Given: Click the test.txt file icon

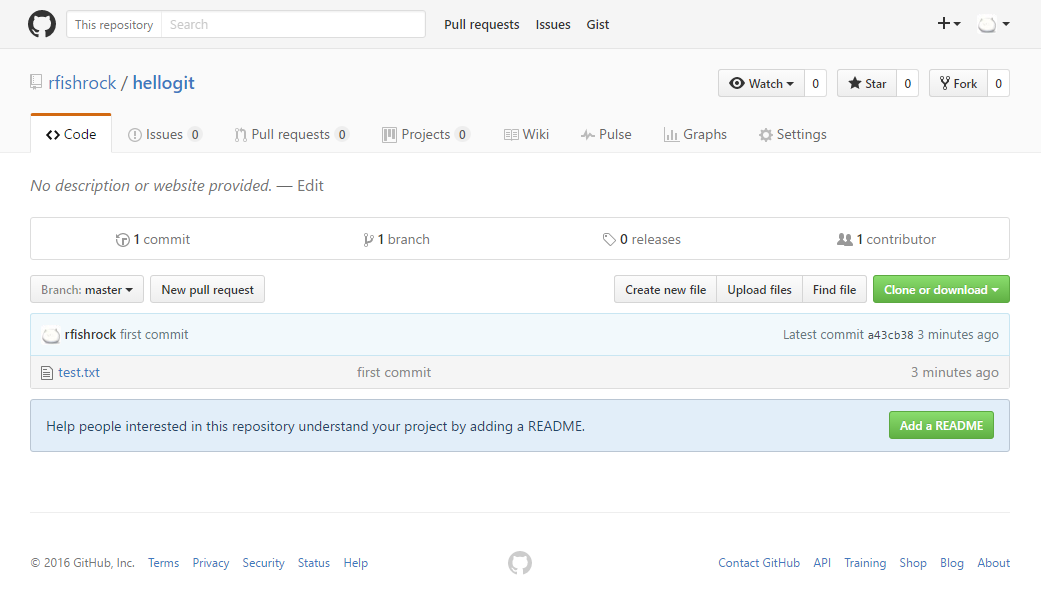Looking at the screenshot, I should [46, 373].
